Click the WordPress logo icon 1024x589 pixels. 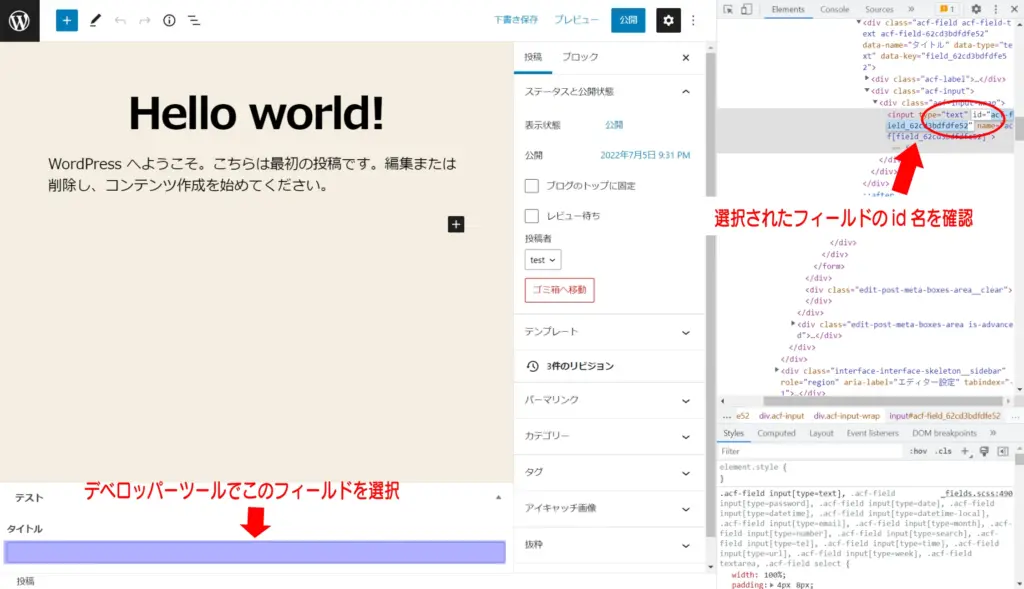point(20,20)
